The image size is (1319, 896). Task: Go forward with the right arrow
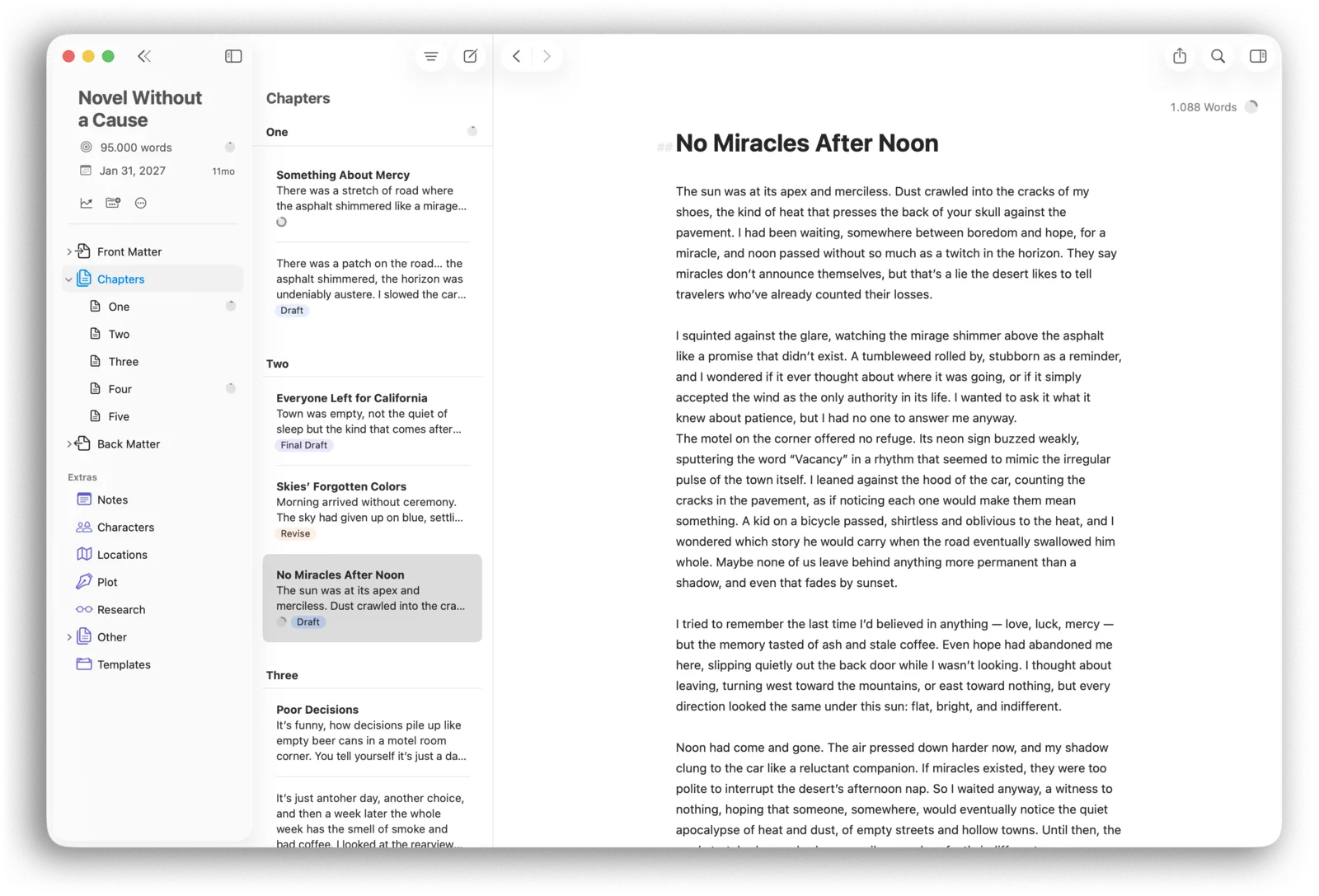click(x=547, y=56)
